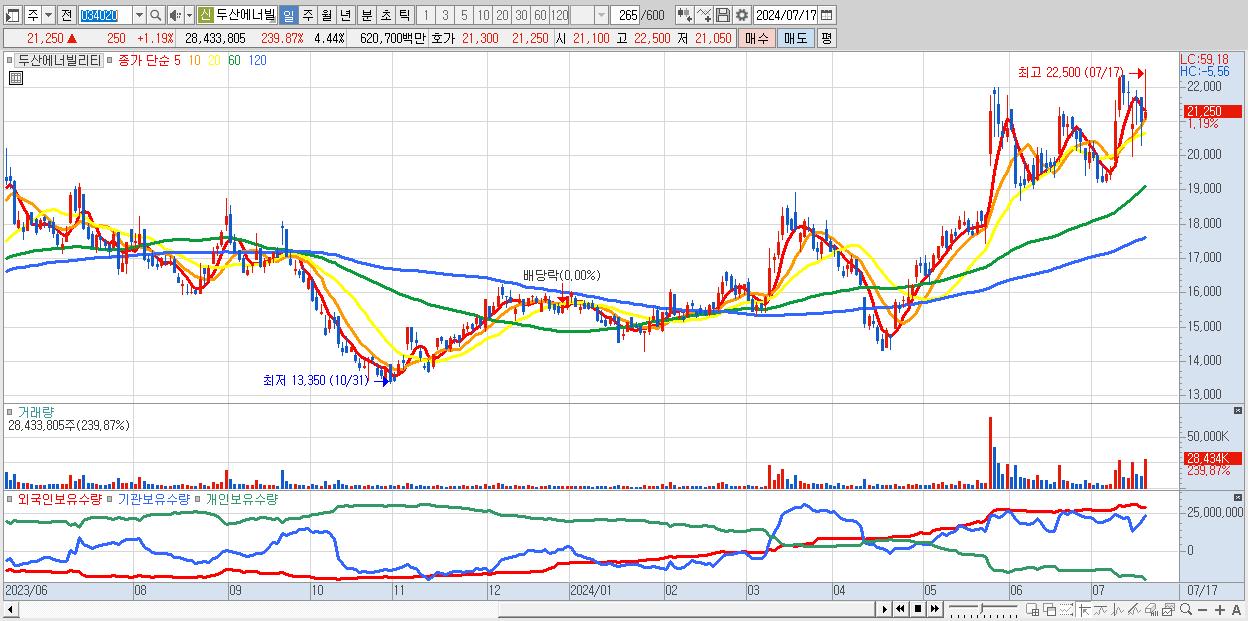Screen dimensions: 1248x621
Task: Click the red 매수 buy button
Action: pyautogui.click(x=757, y=38)
